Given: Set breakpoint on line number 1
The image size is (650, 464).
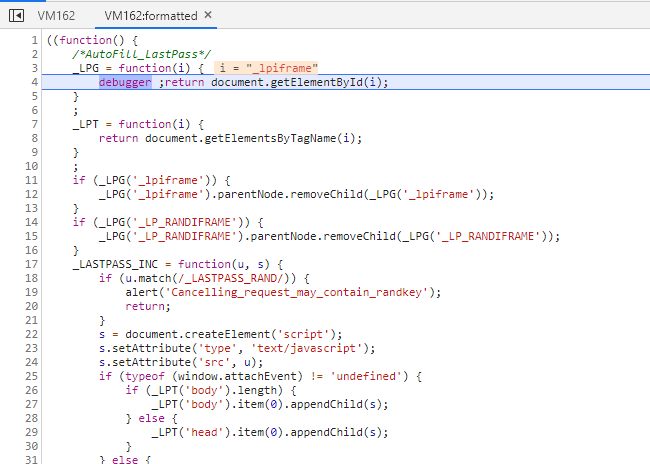Looking at the screenshot, I should point(34,40).
